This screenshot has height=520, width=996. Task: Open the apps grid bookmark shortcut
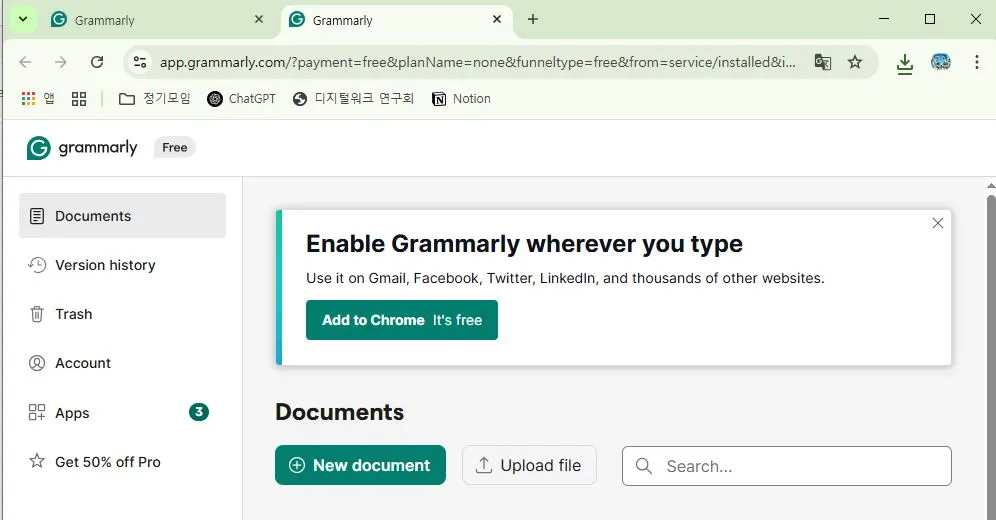37,98
